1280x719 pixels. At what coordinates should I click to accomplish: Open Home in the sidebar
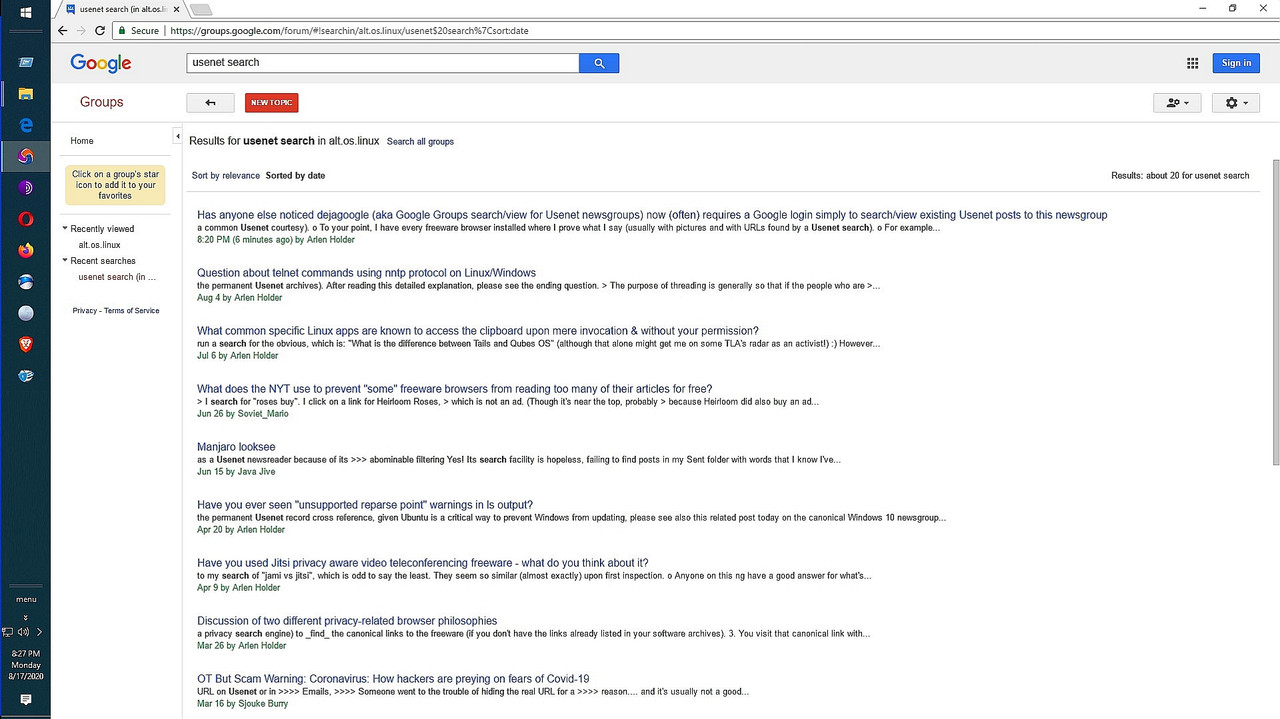click(82, 141)
